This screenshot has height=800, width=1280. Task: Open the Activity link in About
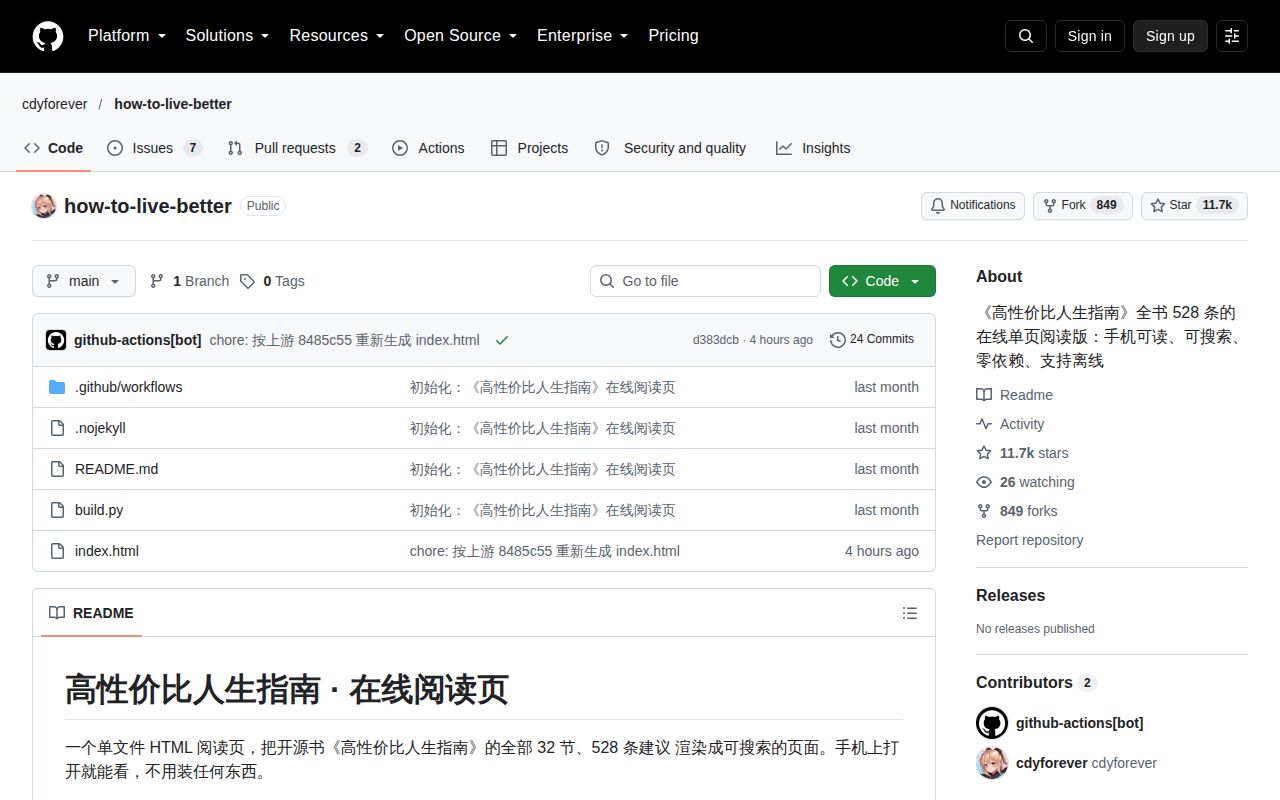coord(1010,424)
